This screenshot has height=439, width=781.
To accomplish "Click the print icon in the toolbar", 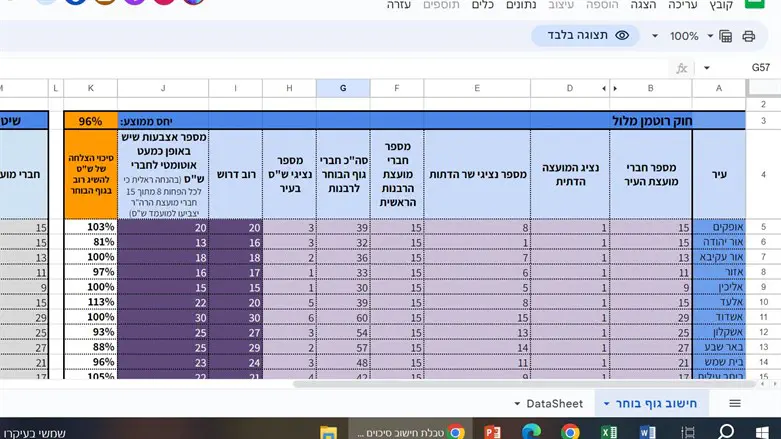I will coord(749,36).
